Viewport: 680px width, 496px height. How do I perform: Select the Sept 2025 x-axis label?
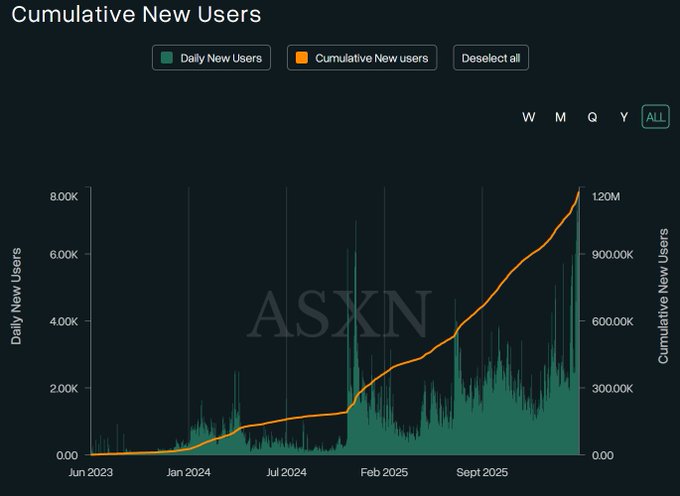pos(482,472)
